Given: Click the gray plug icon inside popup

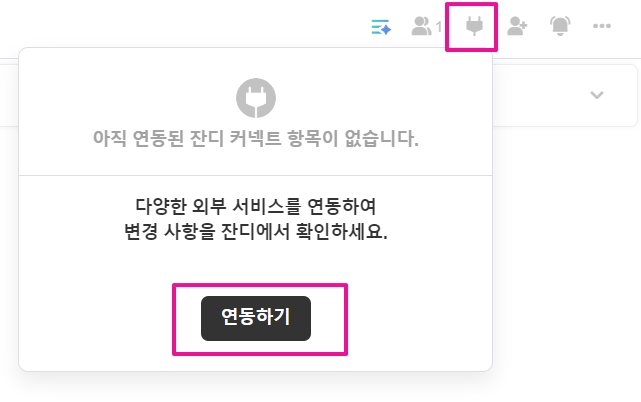Looking at the screenshot, I should tap(255, 98).
